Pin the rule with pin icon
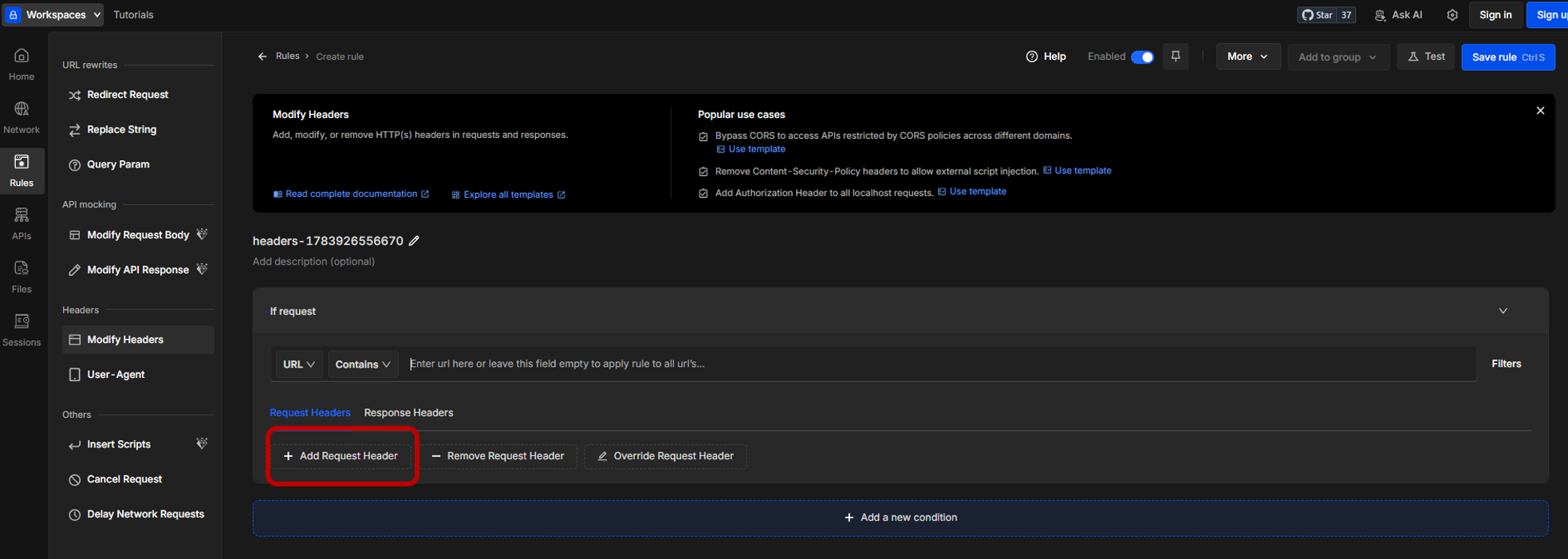This screenshot has height=559, width=1568. (x=1176, y=57)
